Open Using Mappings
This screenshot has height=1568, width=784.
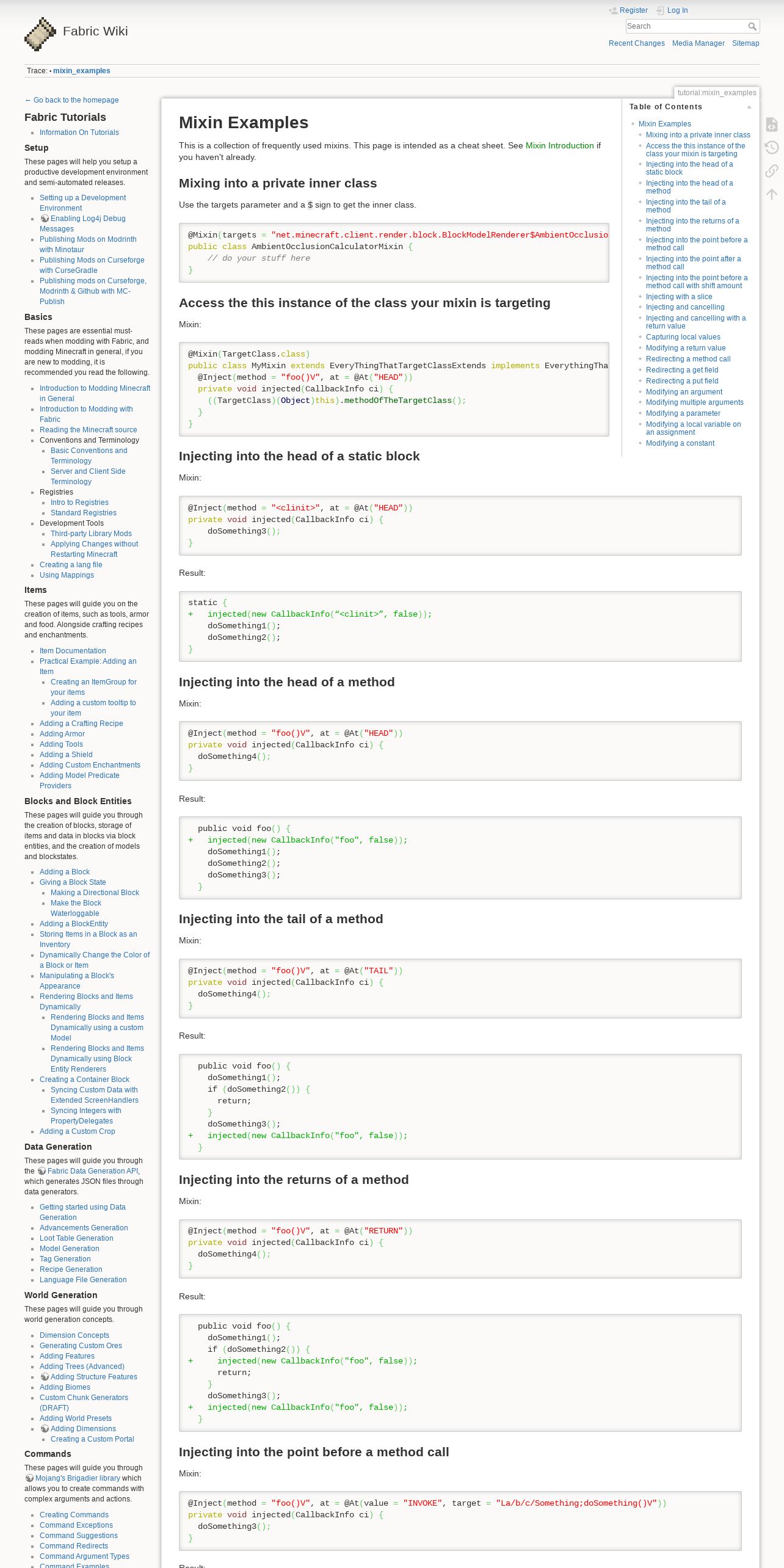67,575
